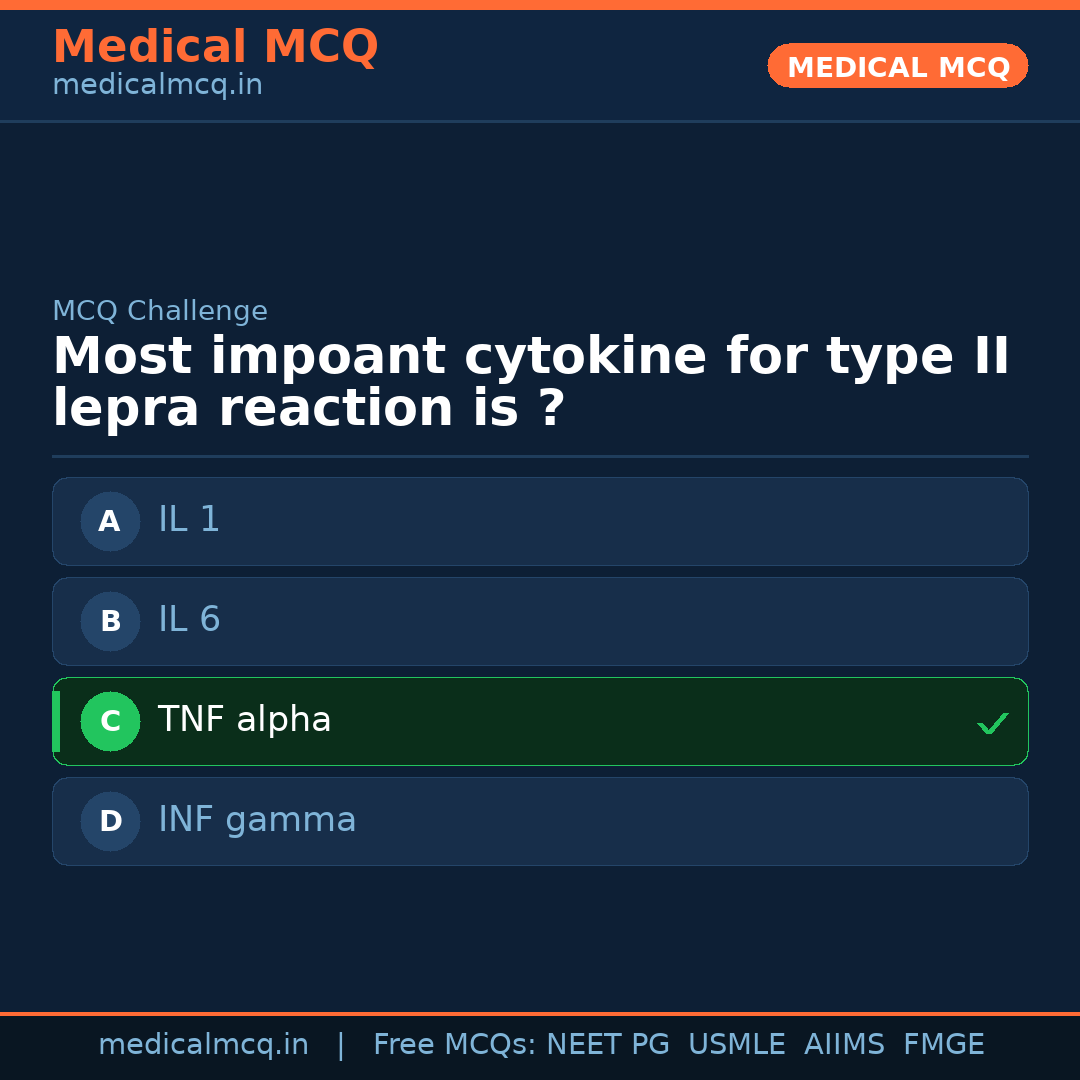The height and width of the screenshot is (1080, 1080).
Task: Click the green checkmark on TNF alpha
Action: (992, 723)
